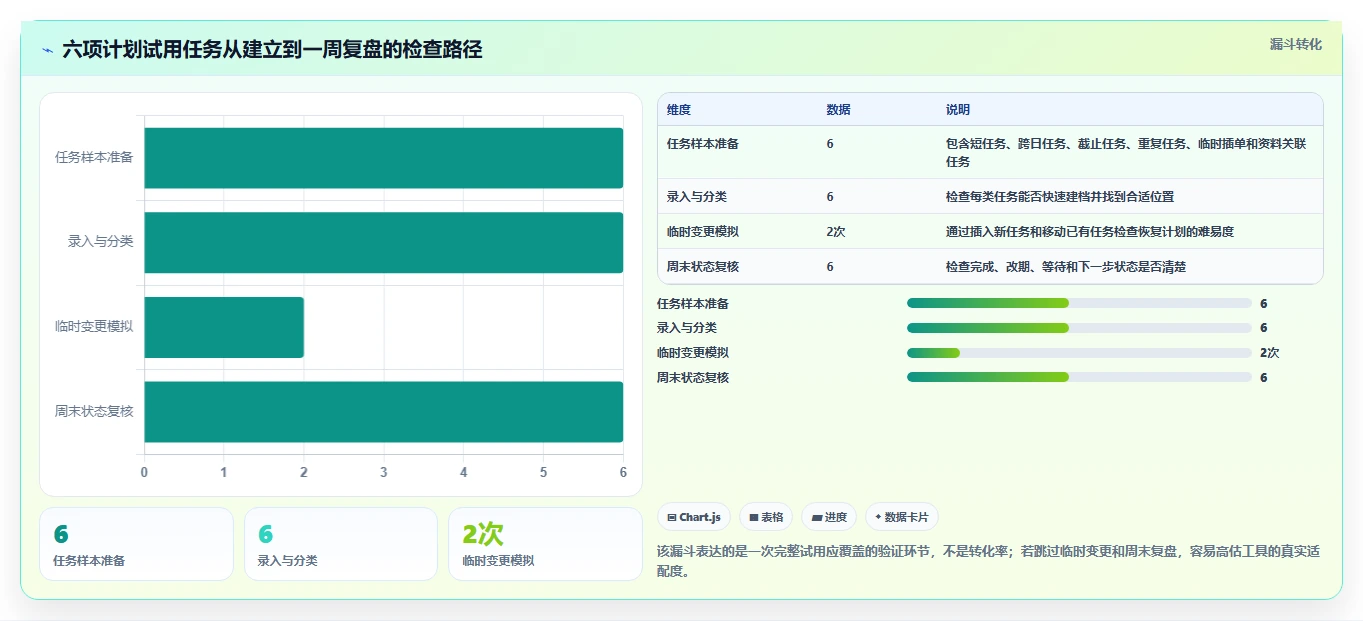This screenshot has width=1363, height=621.
Task: Select the Chart.js chip
Action: [694, 517]
